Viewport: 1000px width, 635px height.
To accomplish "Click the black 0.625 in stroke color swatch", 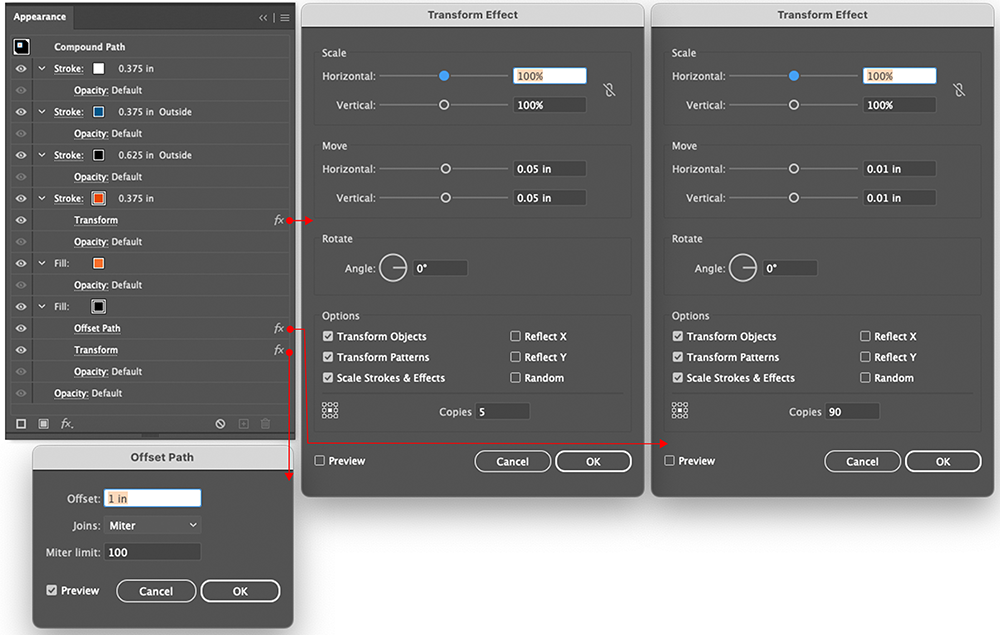I will 99,155.
